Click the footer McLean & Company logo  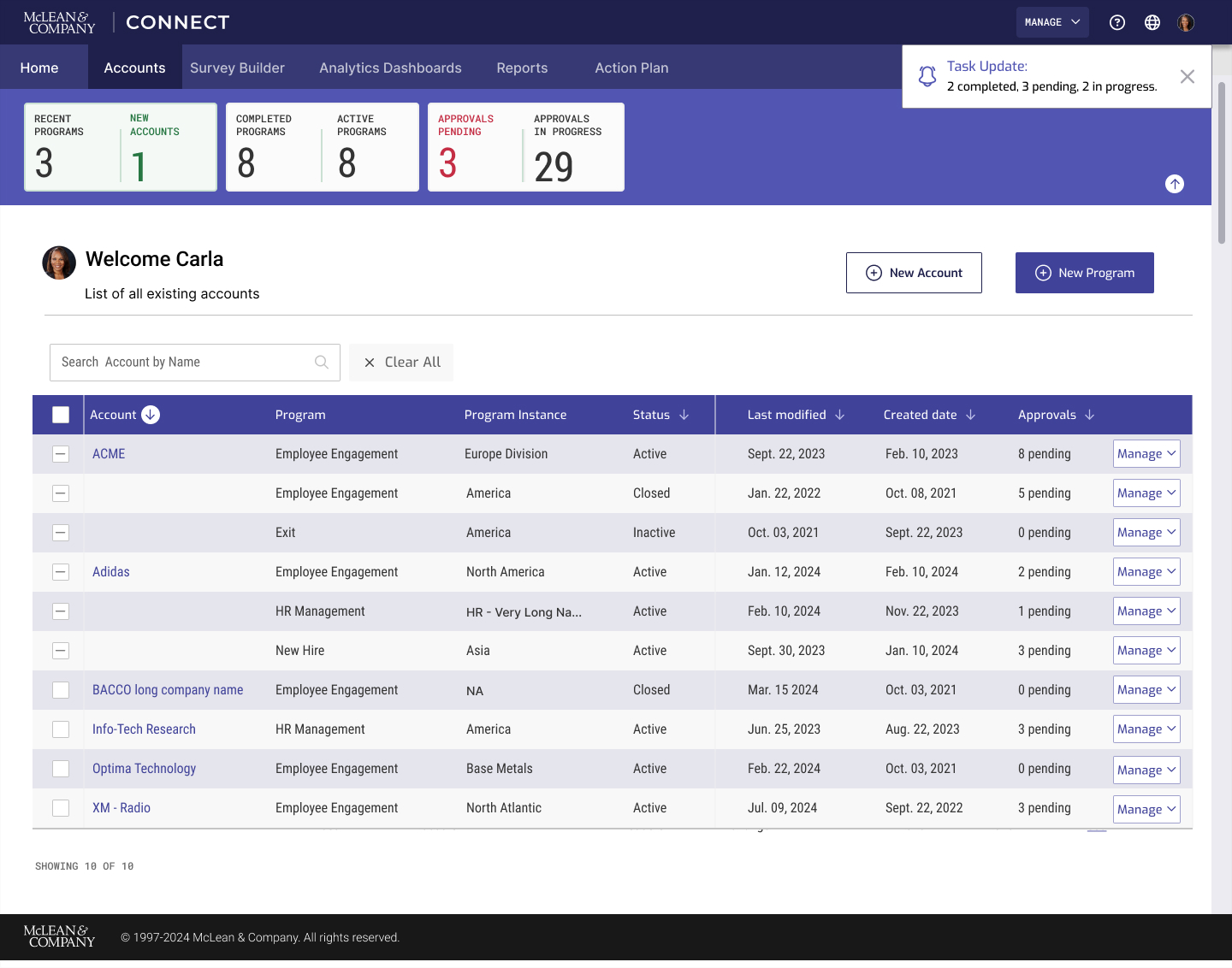pyautogui.click(x=59, y=936)
